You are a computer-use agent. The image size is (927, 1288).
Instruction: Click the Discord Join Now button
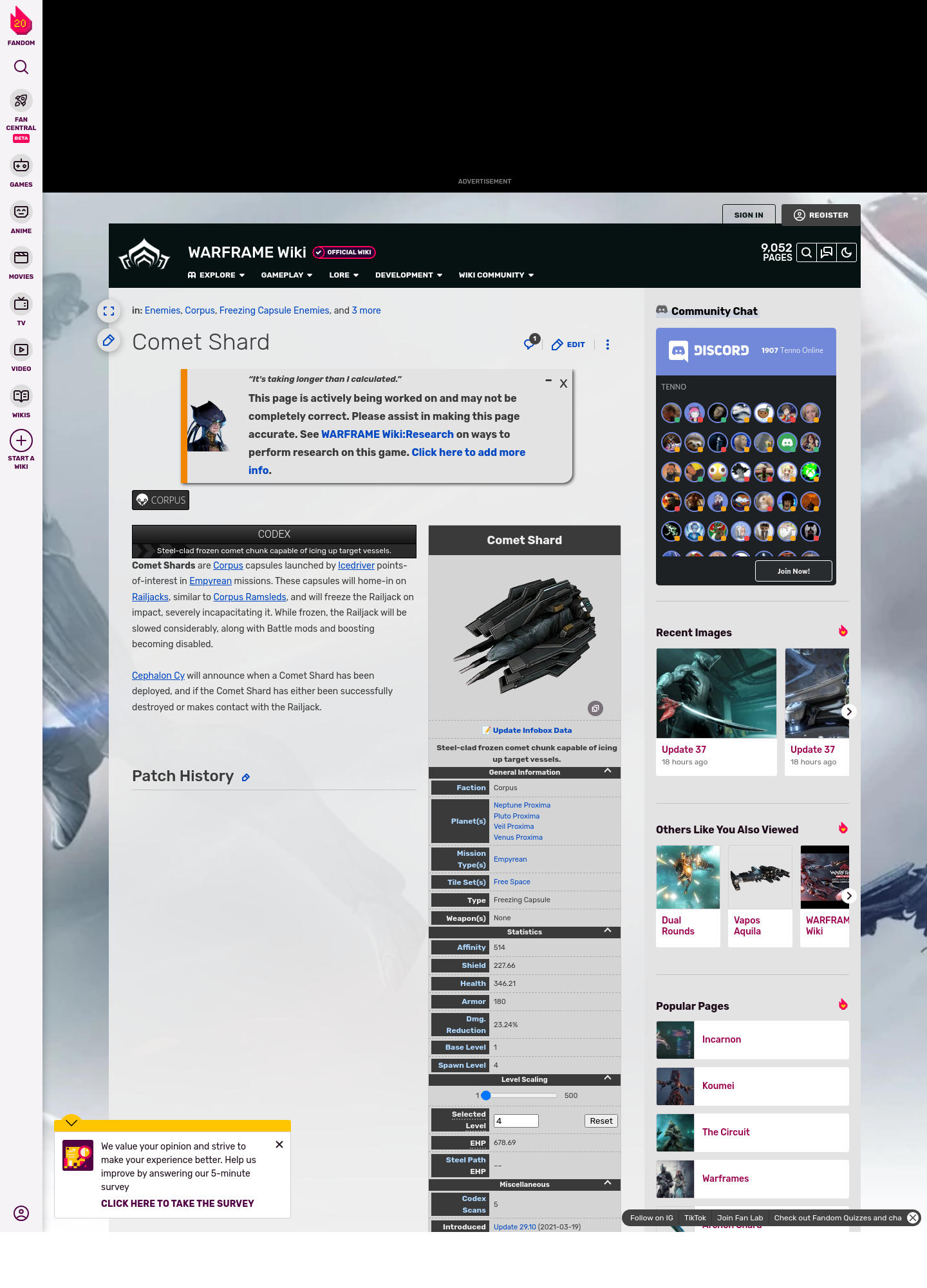(793, 571)
